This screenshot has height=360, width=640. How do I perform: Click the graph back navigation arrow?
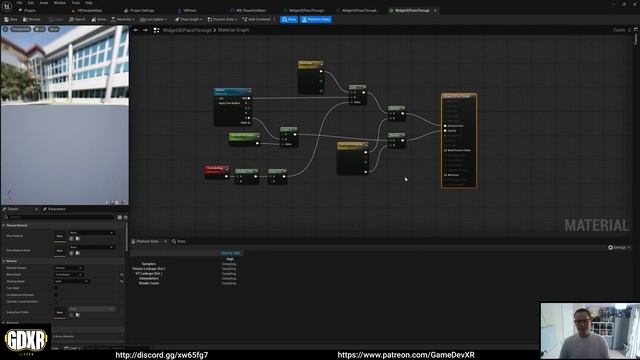coord(136,30)
